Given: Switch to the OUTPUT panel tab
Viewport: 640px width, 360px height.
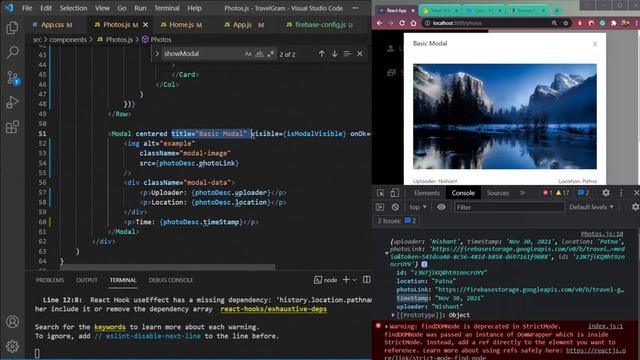Looking at the screenshot, I should pos(87,280).
